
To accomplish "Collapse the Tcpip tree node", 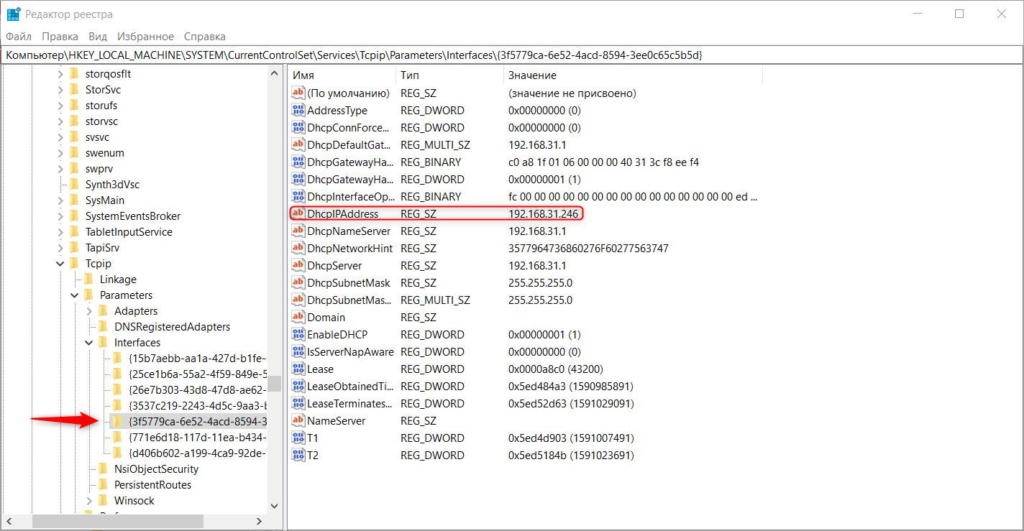I will coord(60,264).
